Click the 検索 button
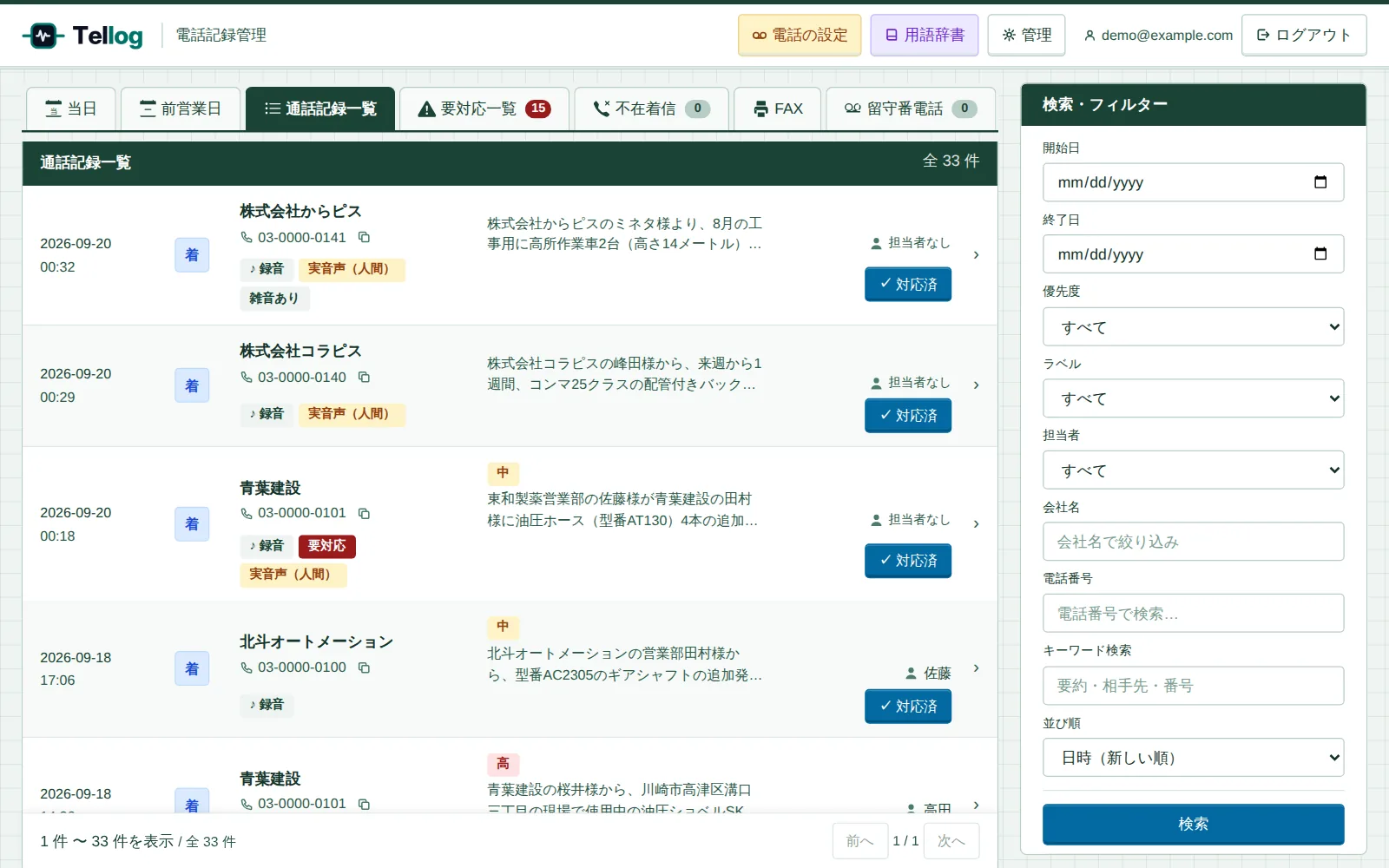Screen dimensions: 1389x868 (1193, 825)
